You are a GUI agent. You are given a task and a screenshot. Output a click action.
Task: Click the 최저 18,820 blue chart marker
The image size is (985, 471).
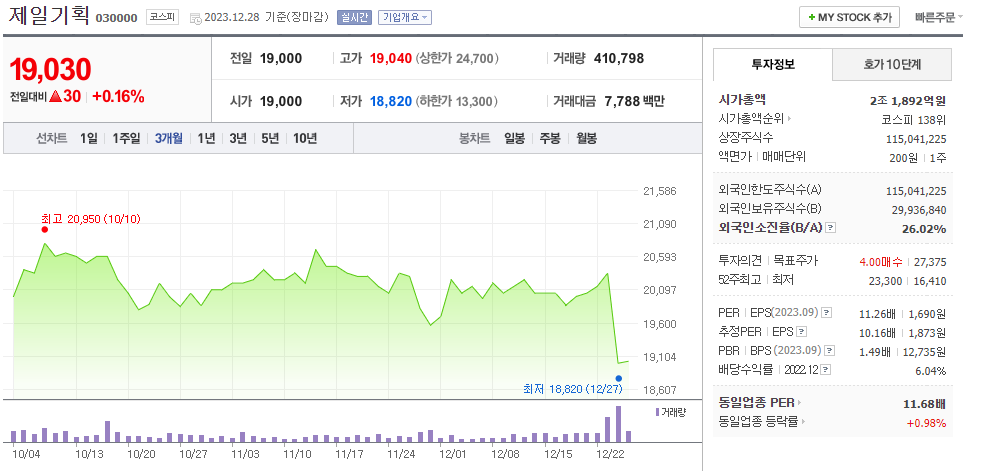[619, 378]
